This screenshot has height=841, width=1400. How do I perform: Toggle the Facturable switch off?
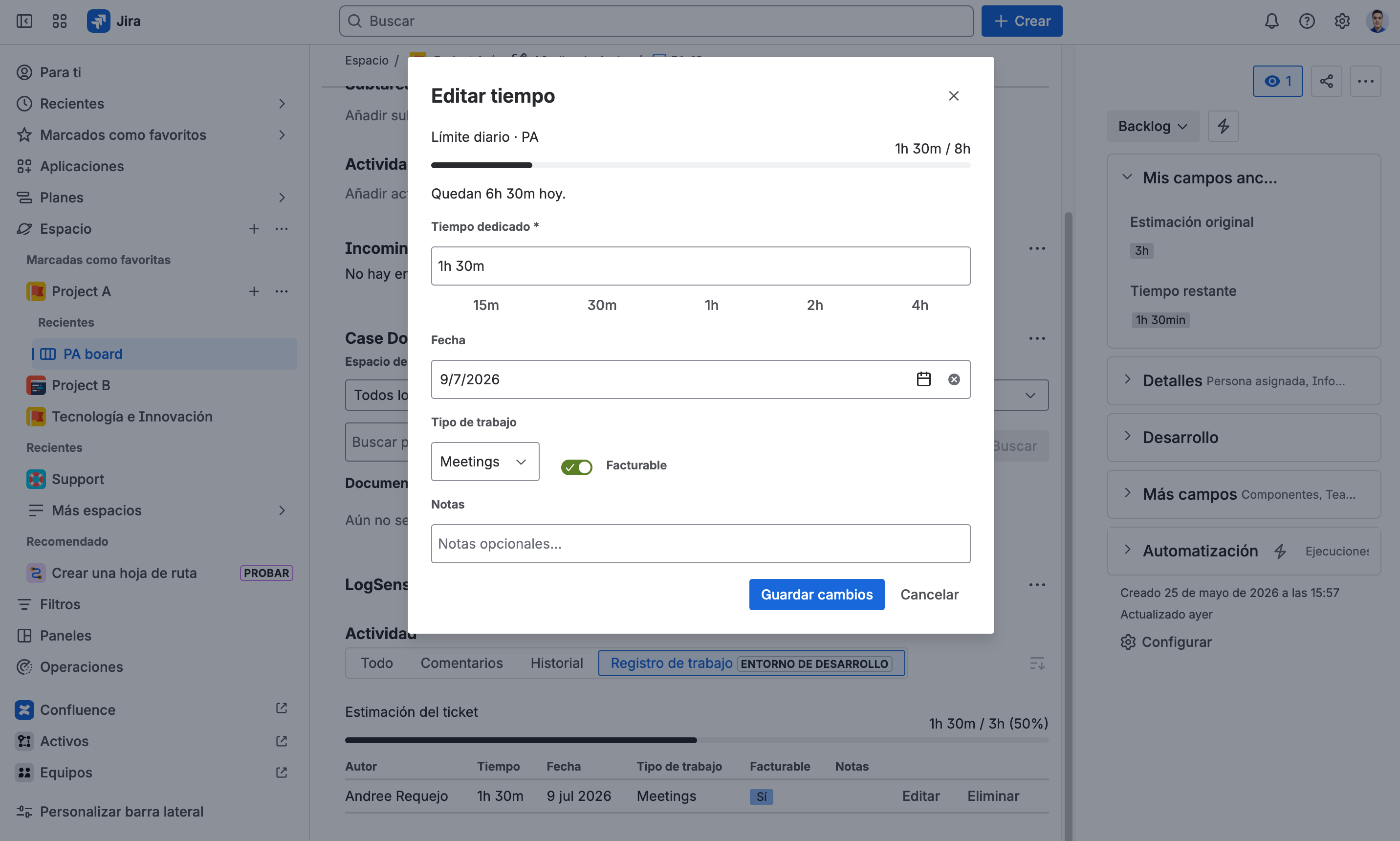pos(577,467)
